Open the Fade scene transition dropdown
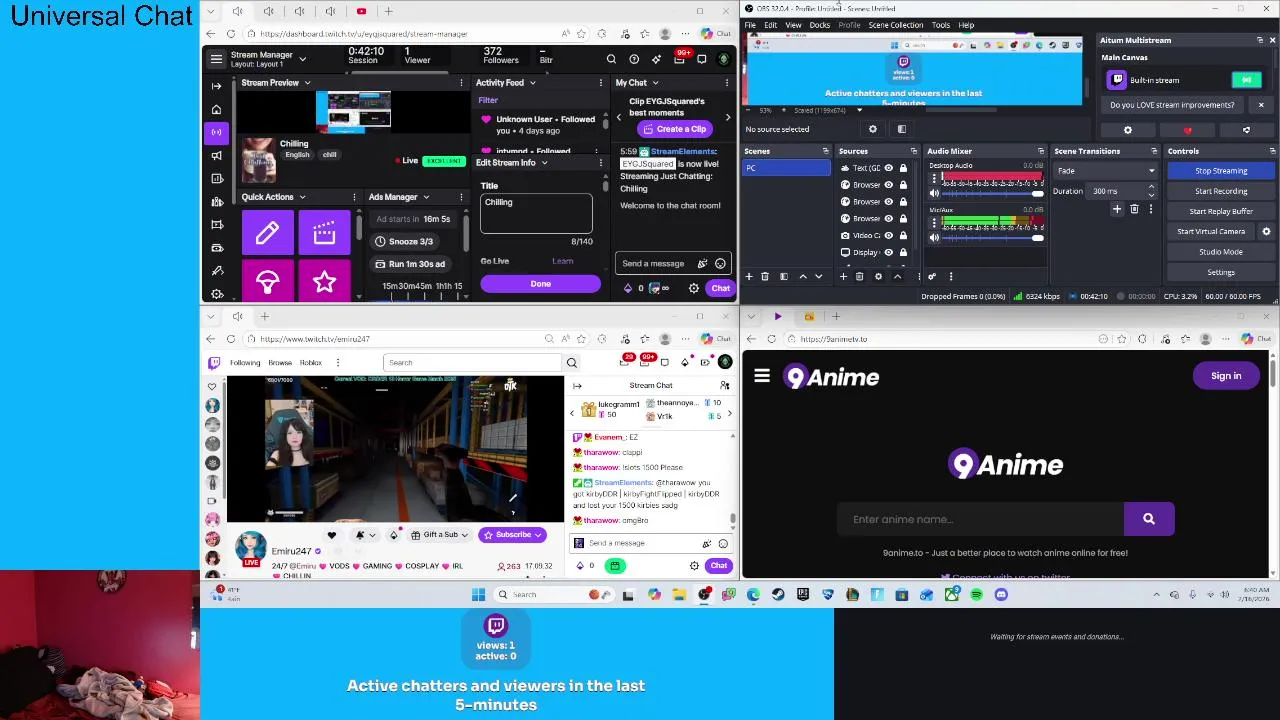The height and width of the screenshot is (720, 1280). pyautogui.click(x=1106, y=171)
